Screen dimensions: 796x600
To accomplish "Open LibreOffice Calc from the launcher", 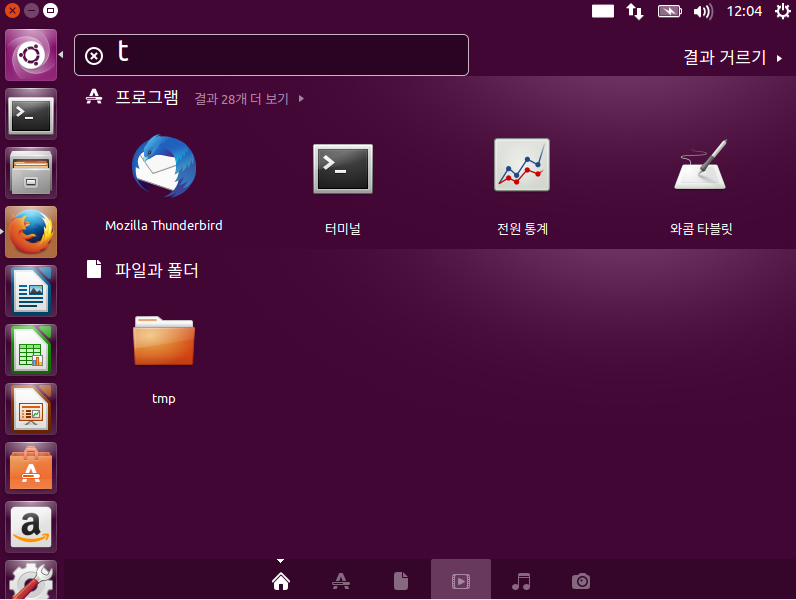I will tap(31, 350).
